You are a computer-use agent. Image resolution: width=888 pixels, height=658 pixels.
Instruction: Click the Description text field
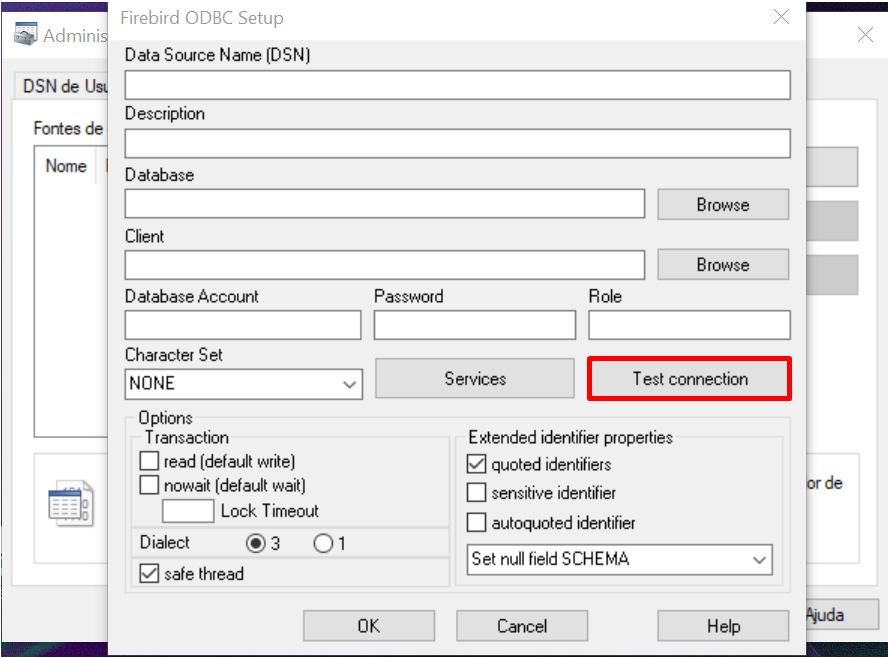coord(458,143)
